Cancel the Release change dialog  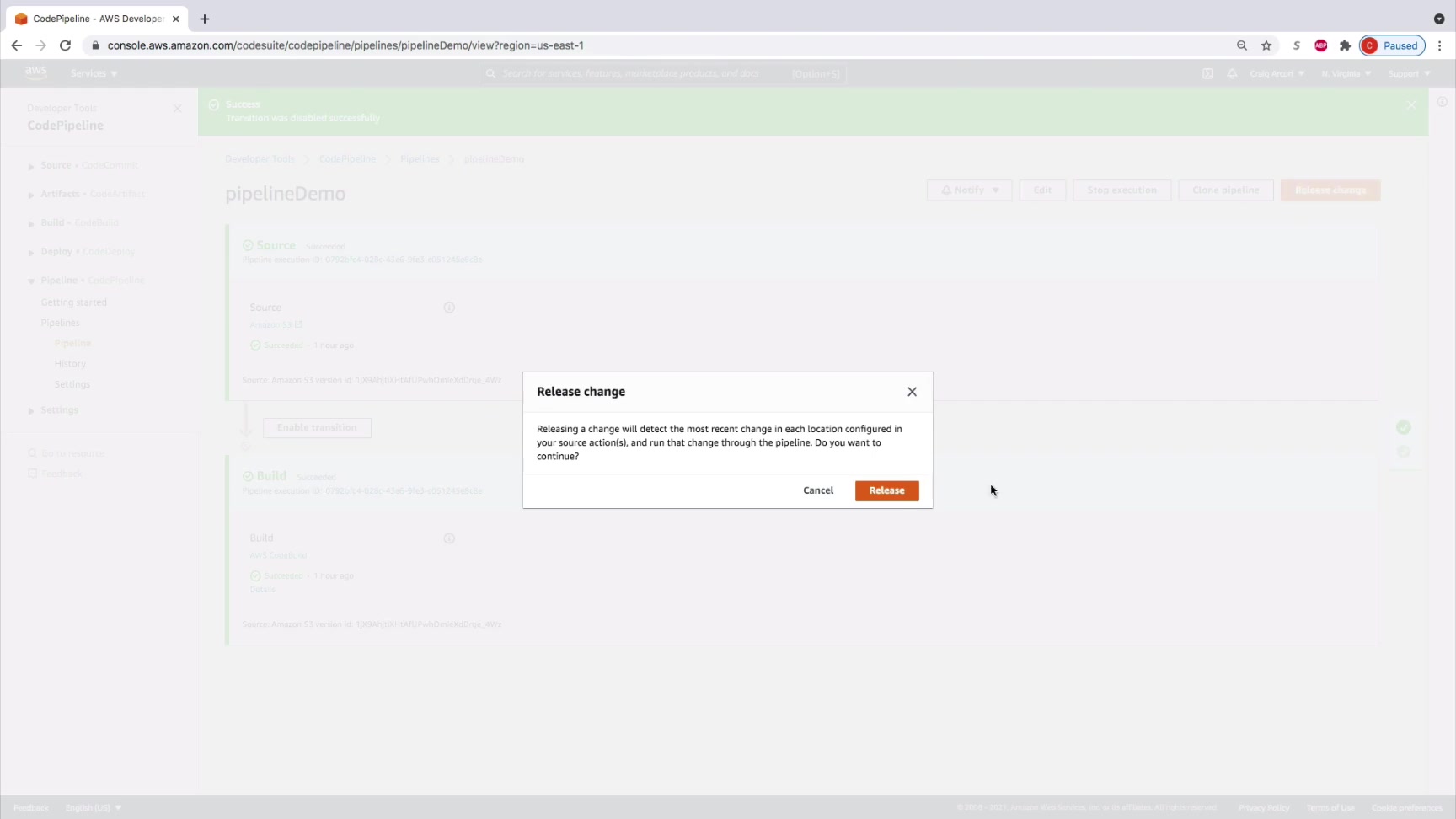[x=818, y=490]
